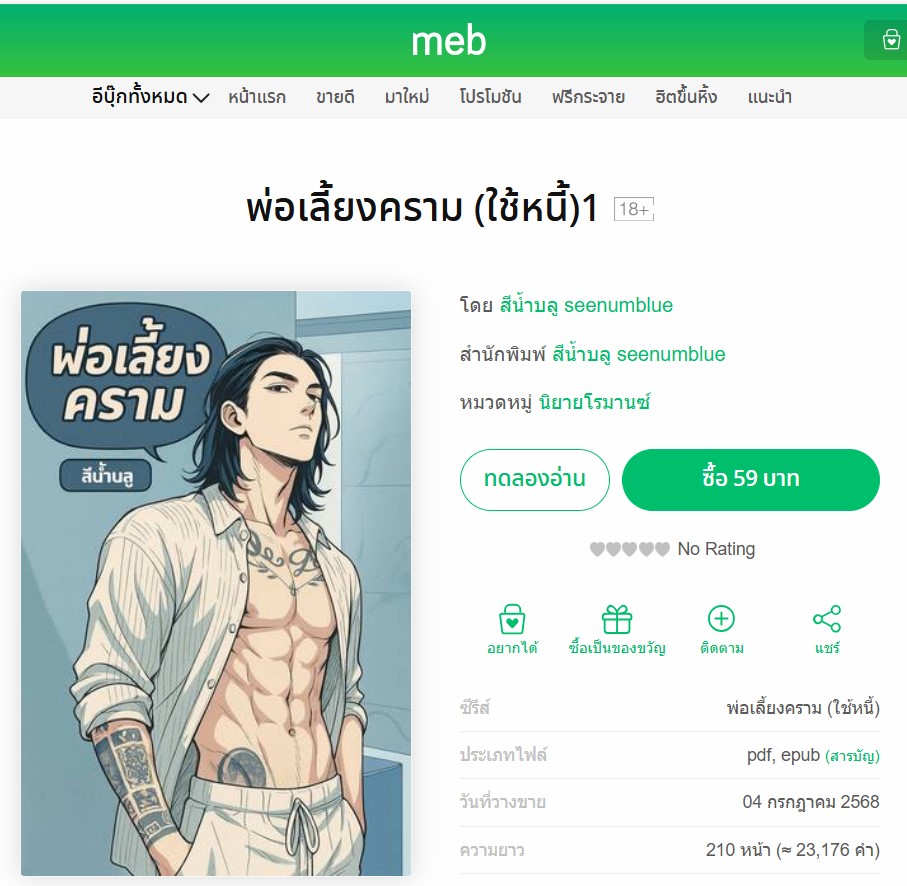Click the 18+ age rating badge

[634, 209]
